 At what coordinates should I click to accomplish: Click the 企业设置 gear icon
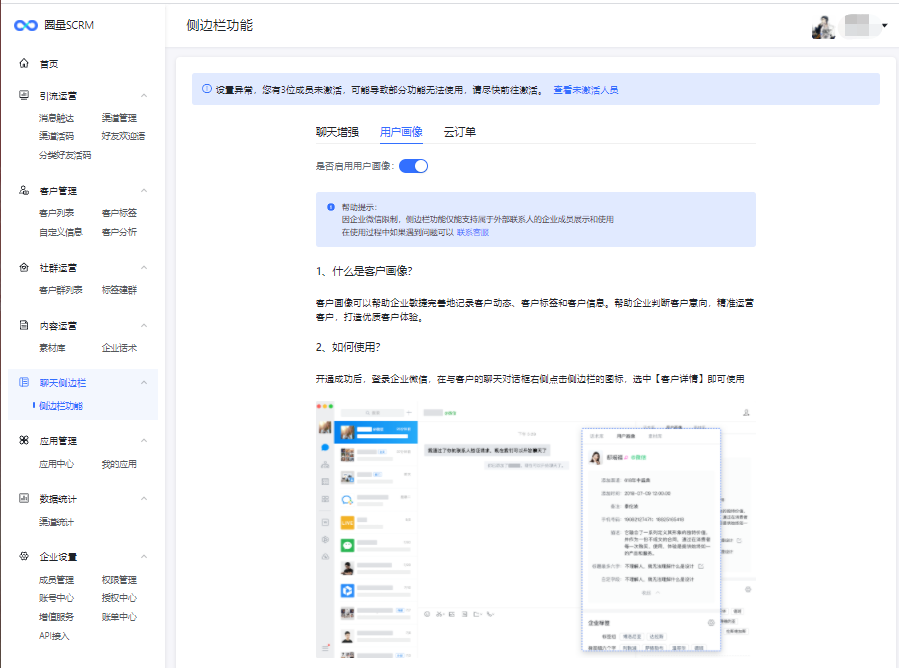(24, 557)
